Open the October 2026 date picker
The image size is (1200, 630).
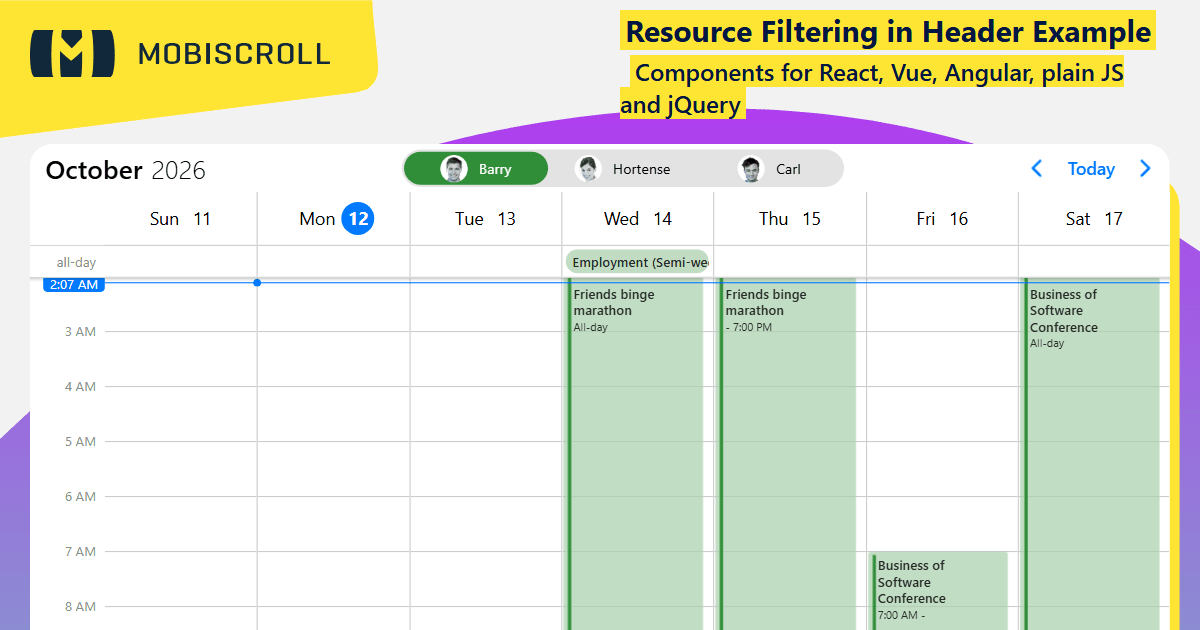126,170
